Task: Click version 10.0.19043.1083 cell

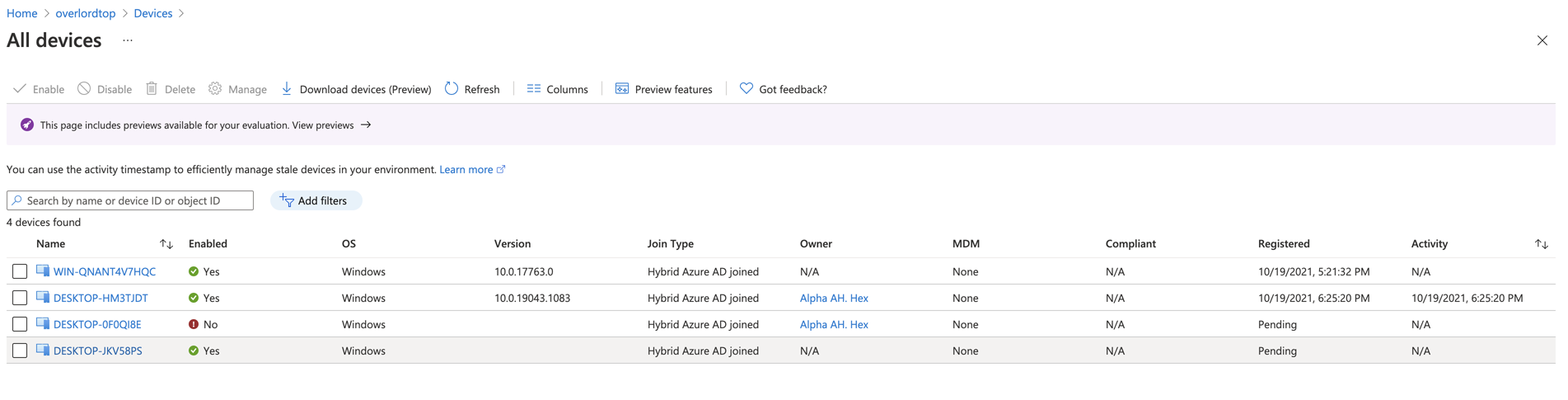Action: 532,298
